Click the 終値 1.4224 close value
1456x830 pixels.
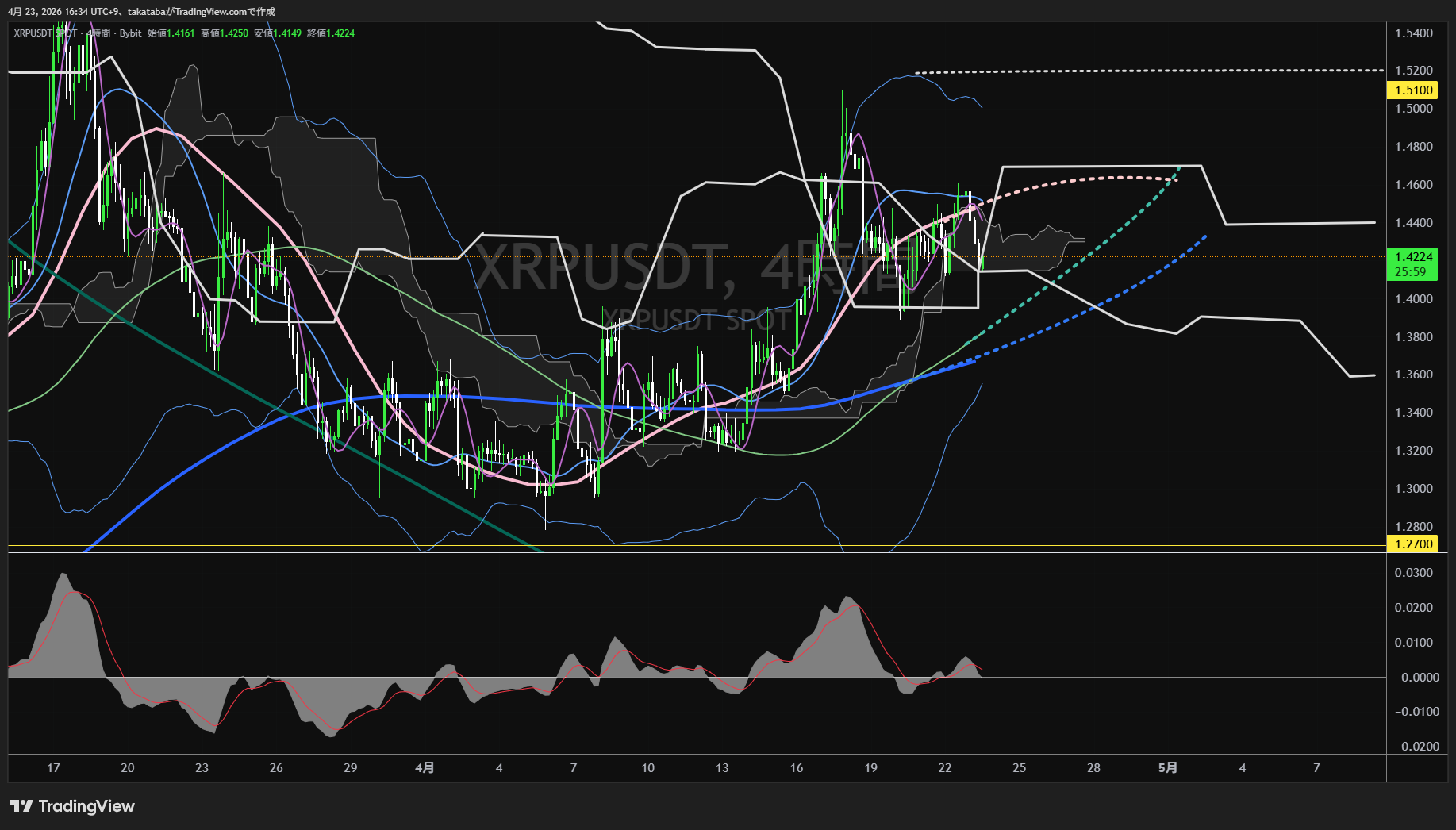pos(331,33)
